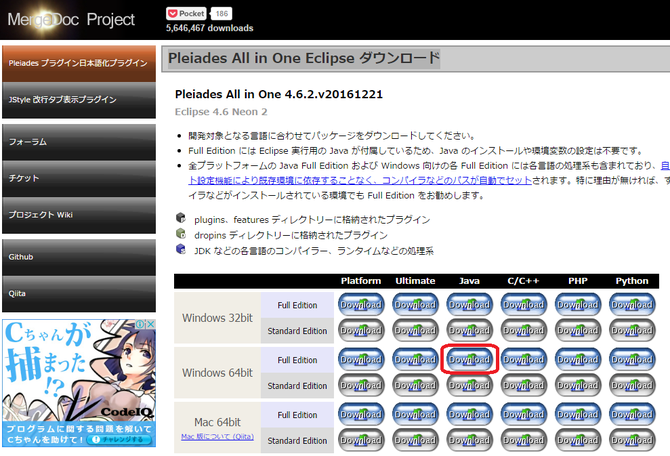This screenshot has width=670, height=456.
Task: Download Windows 64bit Standard Edition PHP
Action: click(578, 385)
